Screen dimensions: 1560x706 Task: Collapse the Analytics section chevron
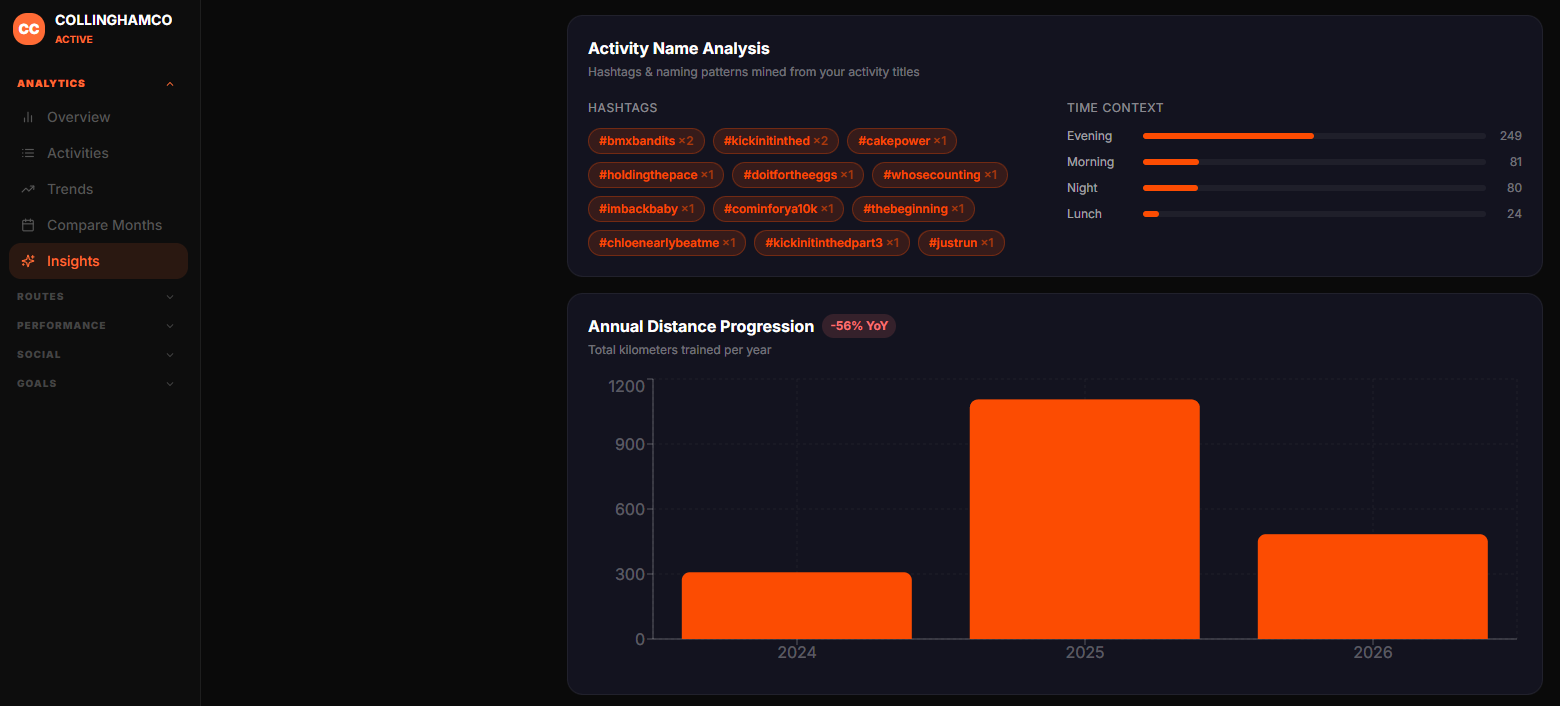170,84
